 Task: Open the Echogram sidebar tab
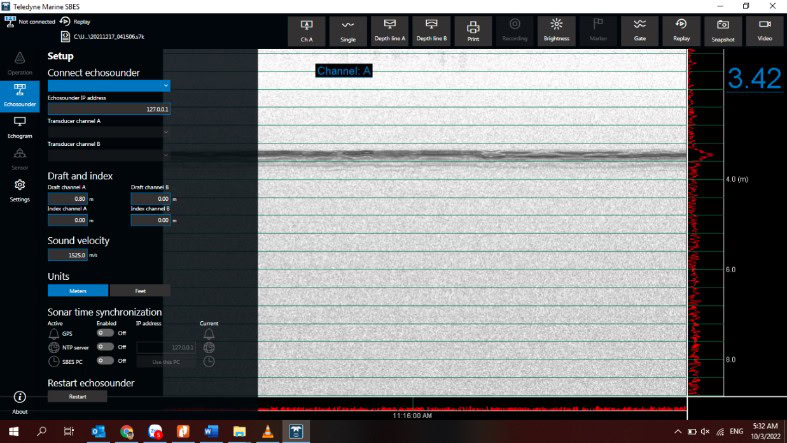[20, 127]
